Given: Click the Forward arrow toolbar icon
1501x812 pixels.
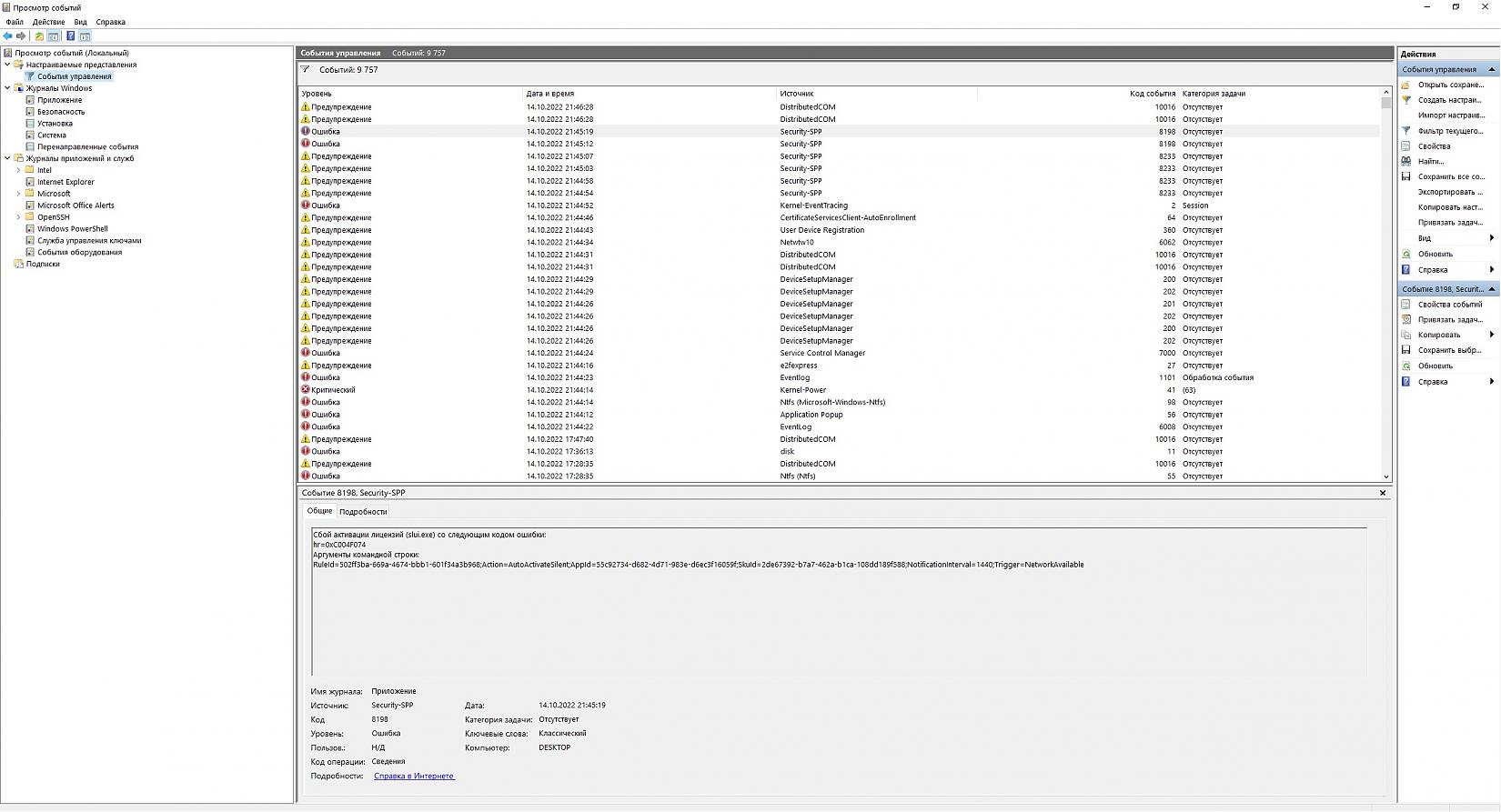Looking at the screenshot, I should 21,36.
